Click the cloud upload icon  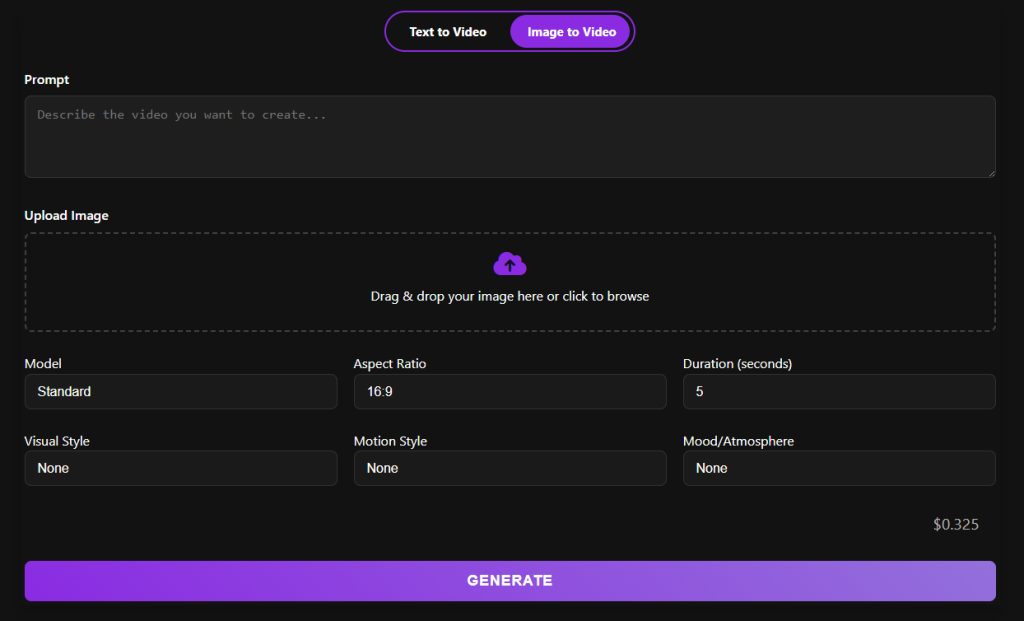(509, 264)
